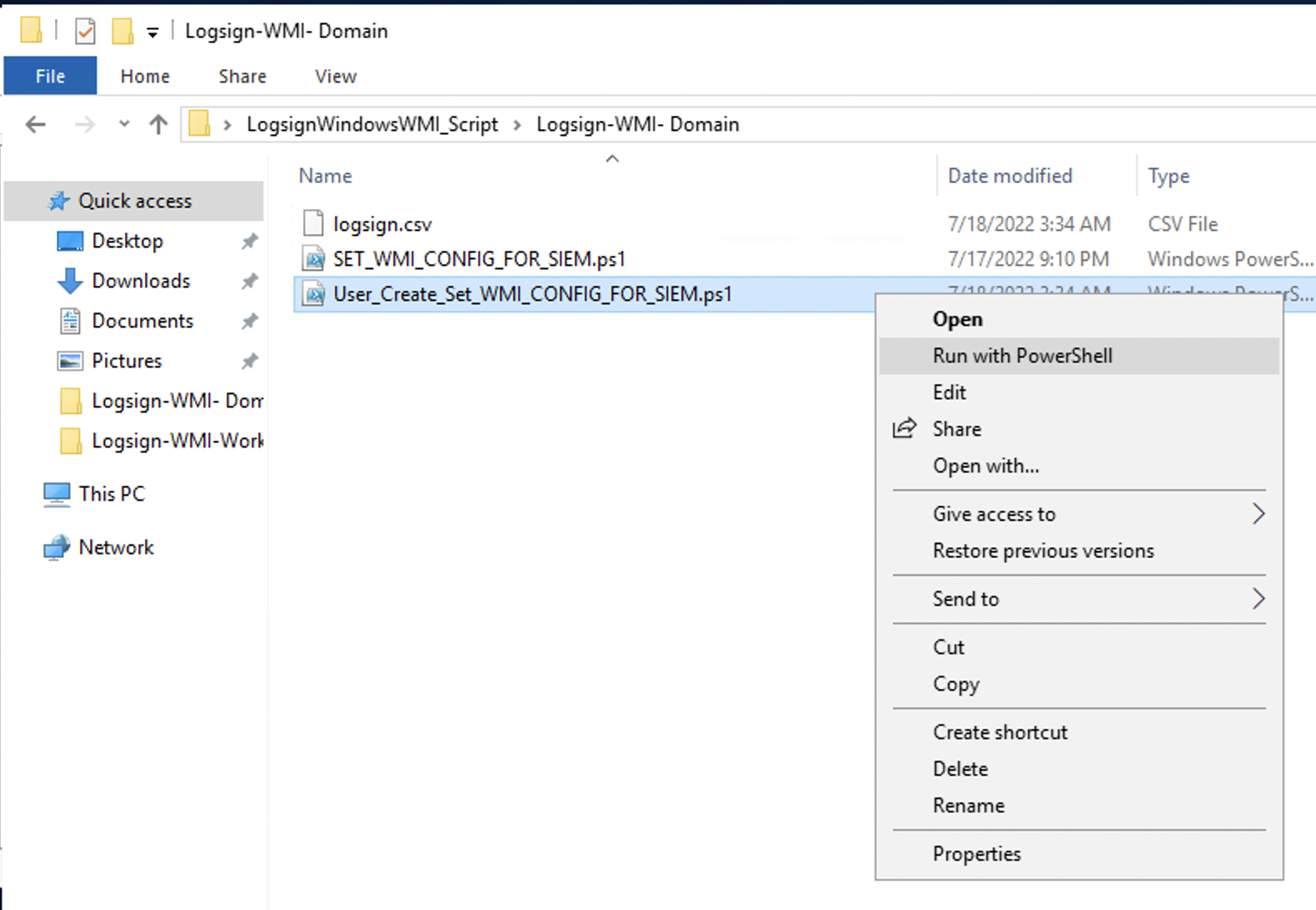Sort by the Name column header
Viewport: 1316px width, 910px height.
tap(326, 176)
